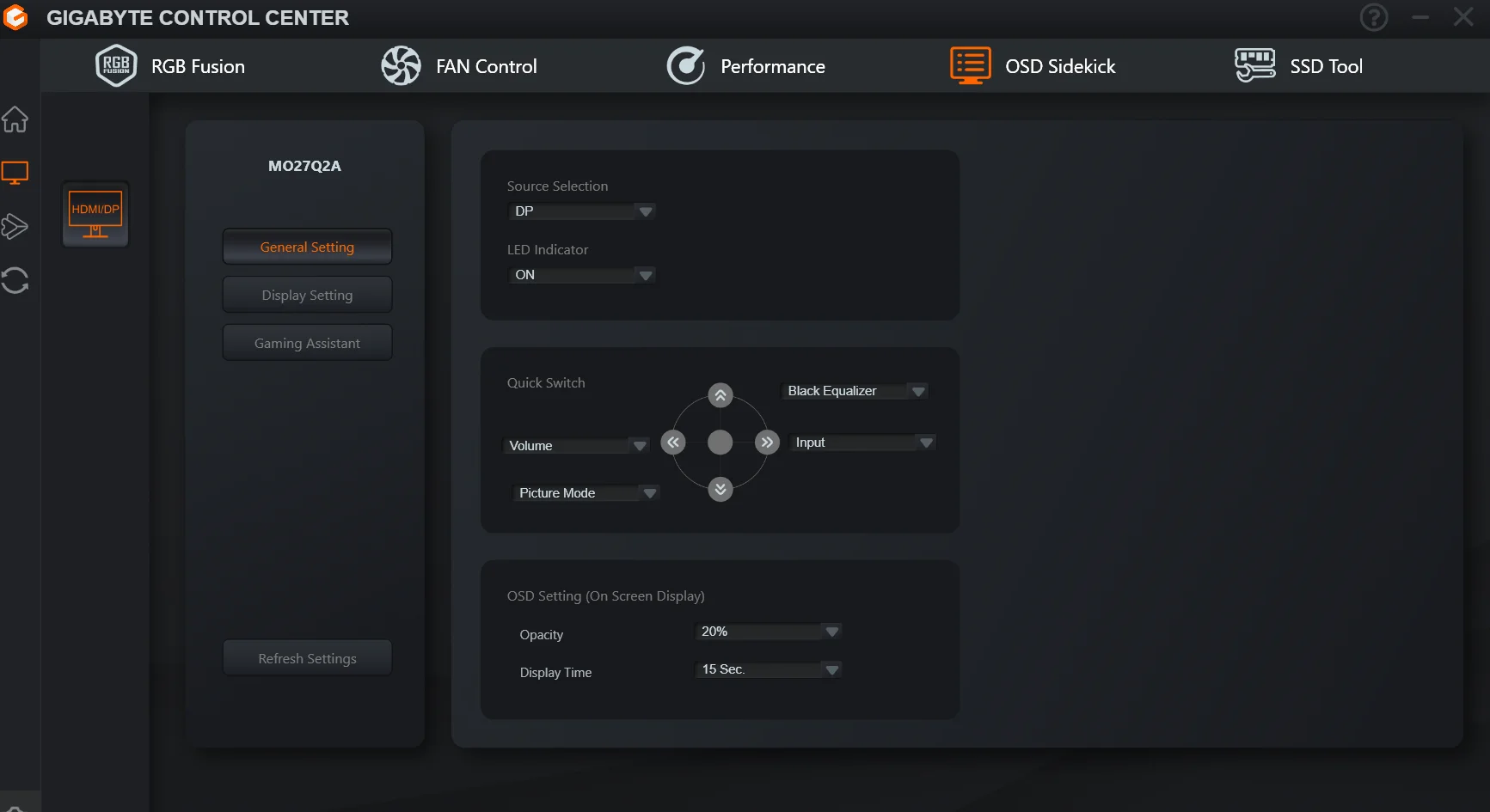Switch to the Gaming Assistant tab

(x=307, y=343)
